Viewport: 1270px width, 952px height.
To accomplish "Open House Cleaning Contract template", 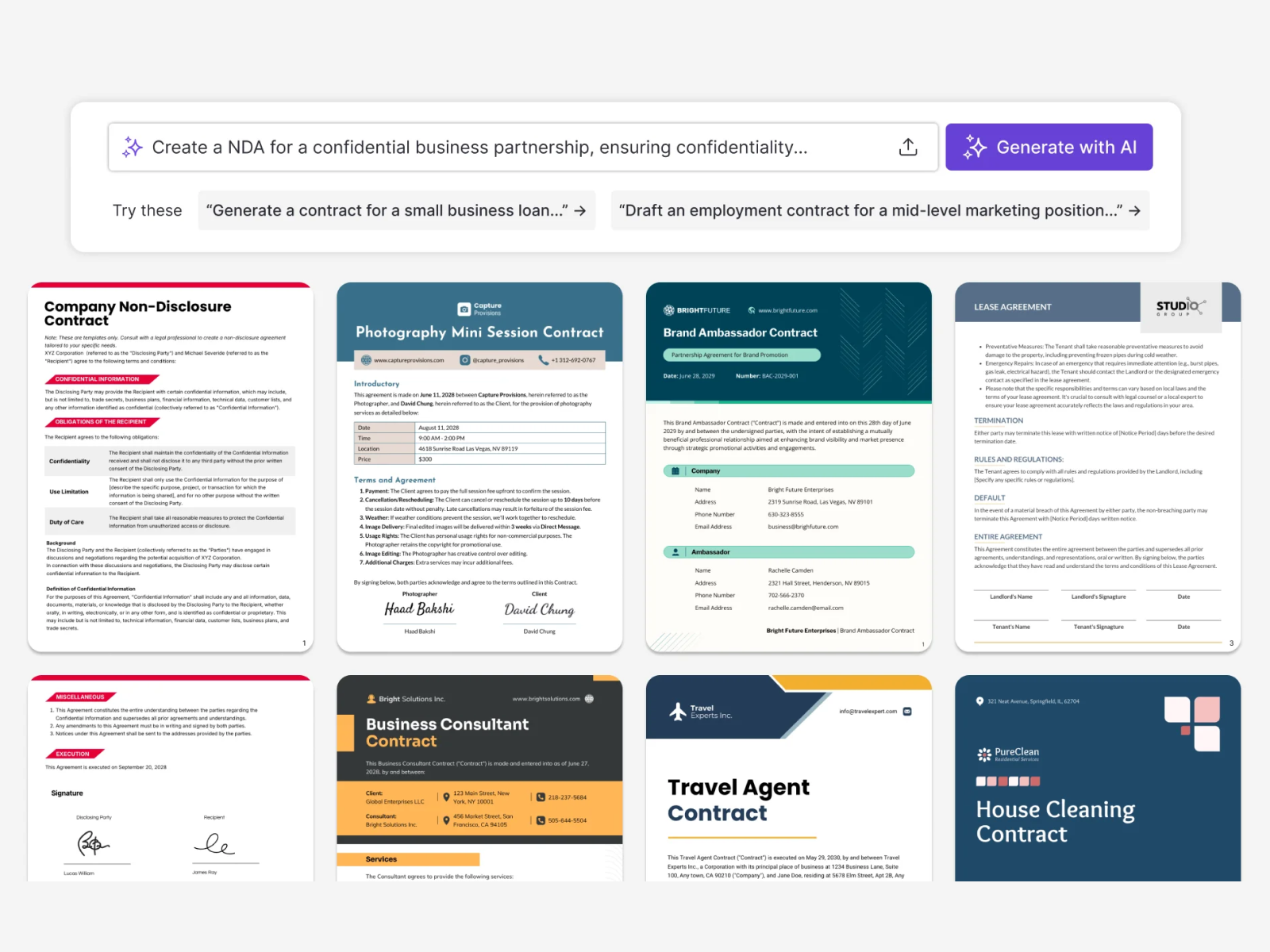I will click(x=1097, y=777).
